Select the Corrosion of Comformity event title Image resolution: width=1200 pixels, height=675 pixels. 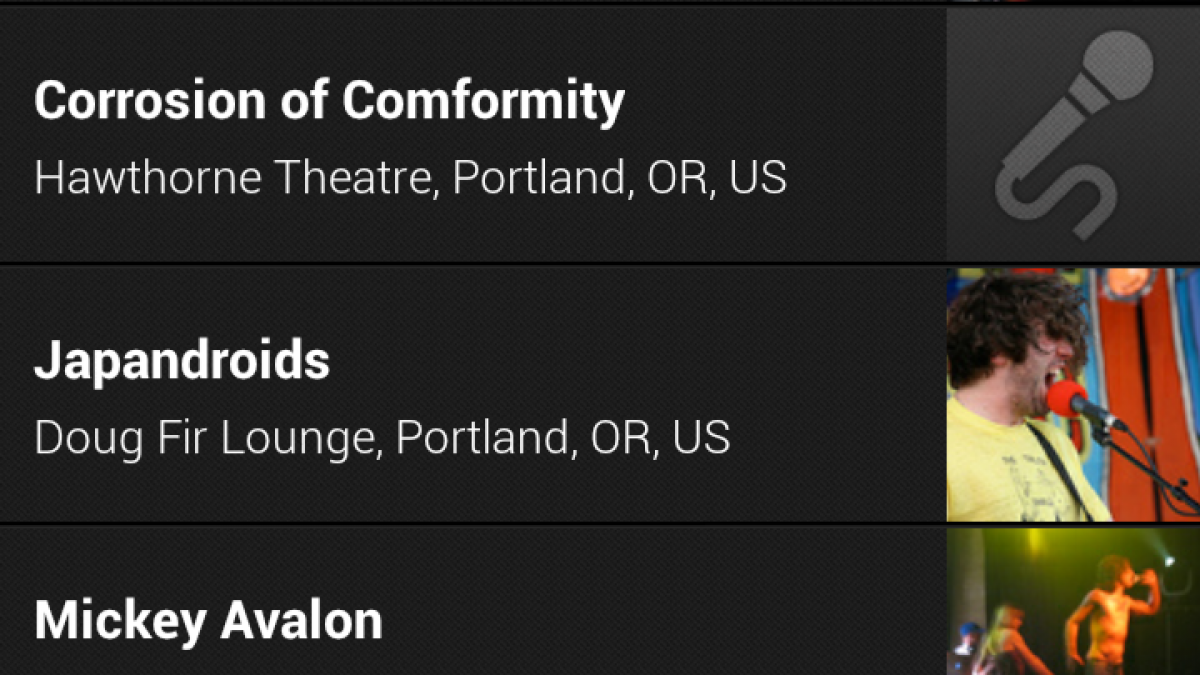point(329,101)
